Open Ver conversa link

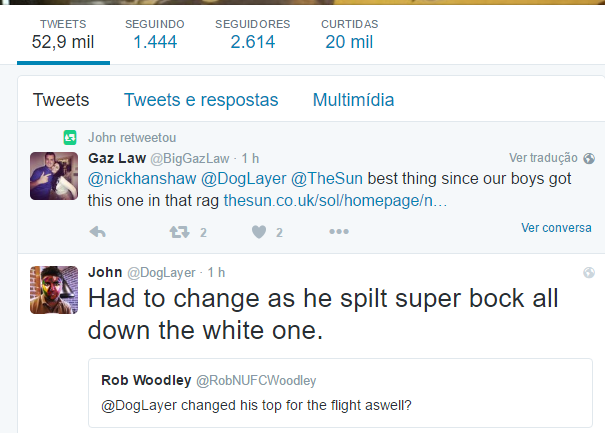tap(556, 228)
